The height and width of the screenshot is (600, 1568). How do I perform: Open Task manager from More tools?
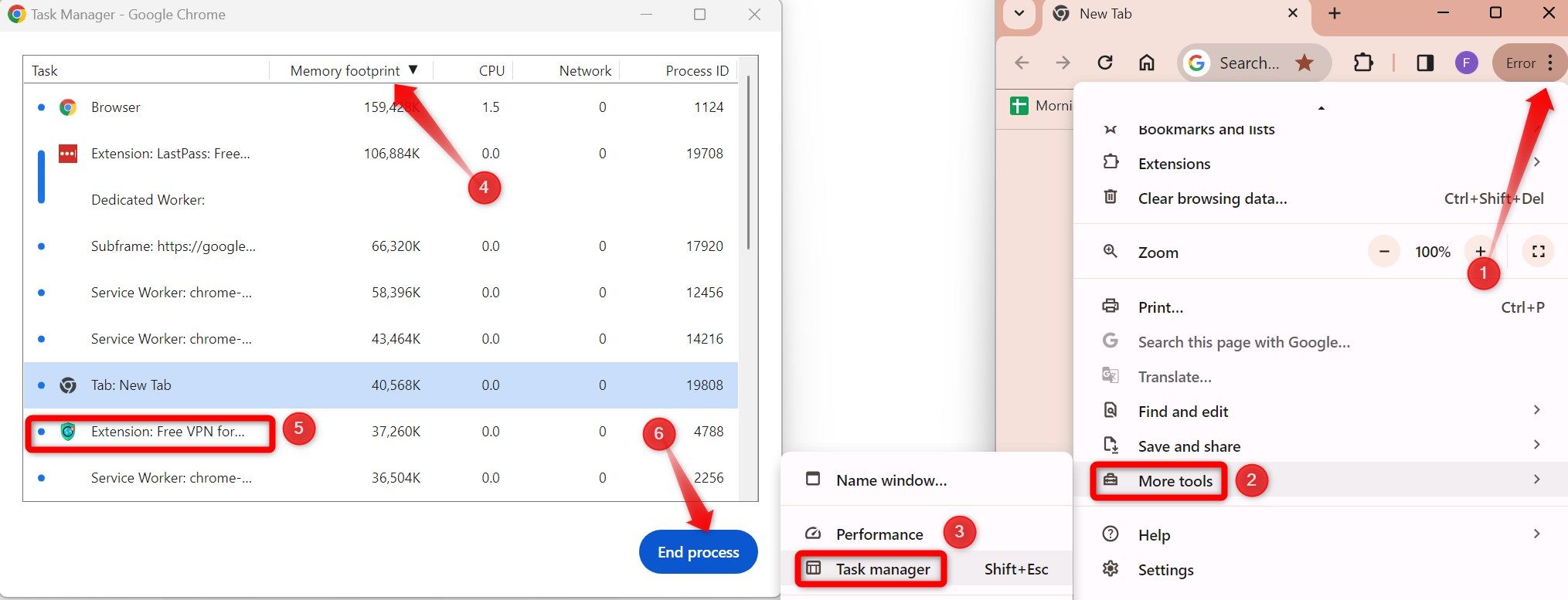[927, 568]
